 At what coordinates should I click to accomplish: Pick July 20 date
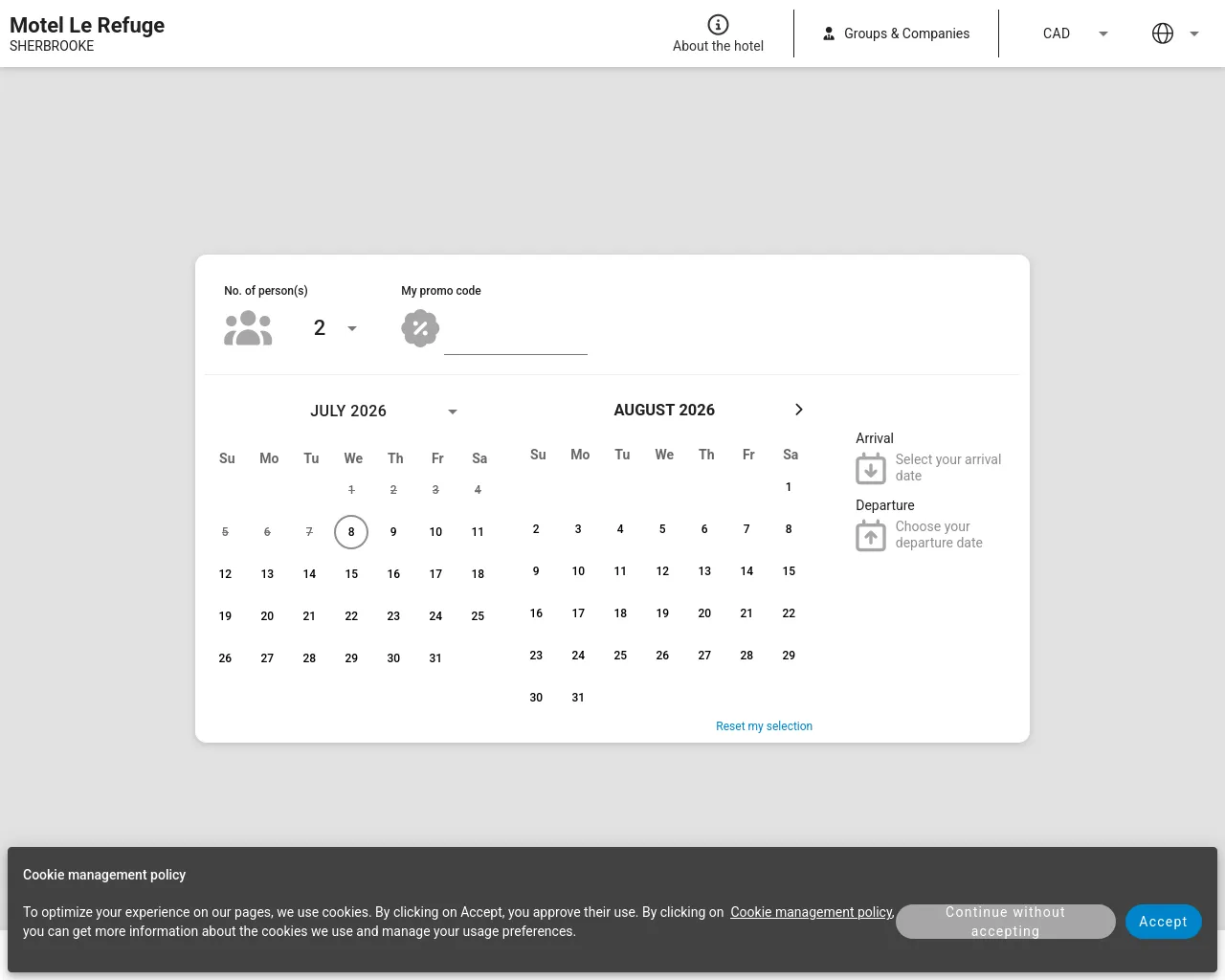pyautogui.click(x=267, y=616)
